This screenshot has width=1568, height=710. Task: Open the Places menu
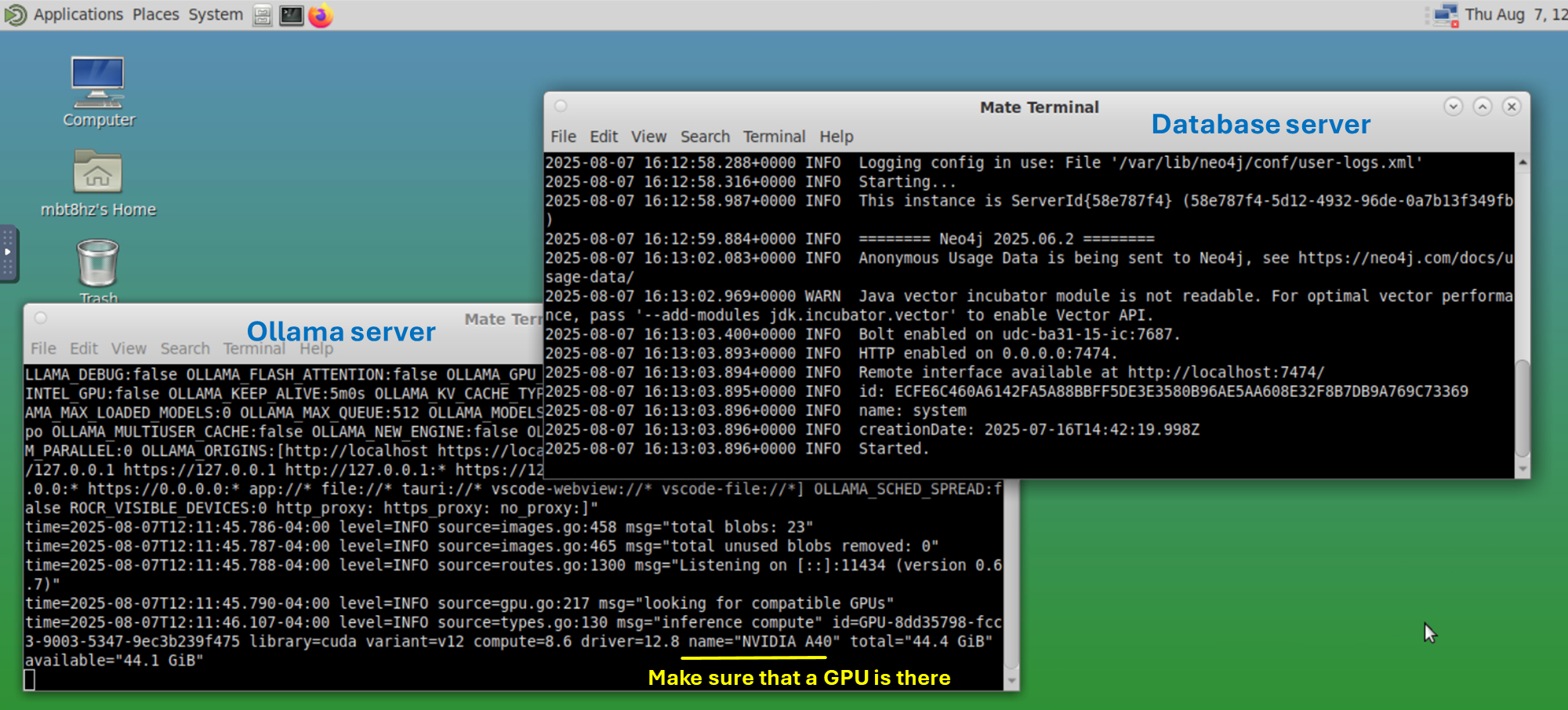tap(155, 14)
